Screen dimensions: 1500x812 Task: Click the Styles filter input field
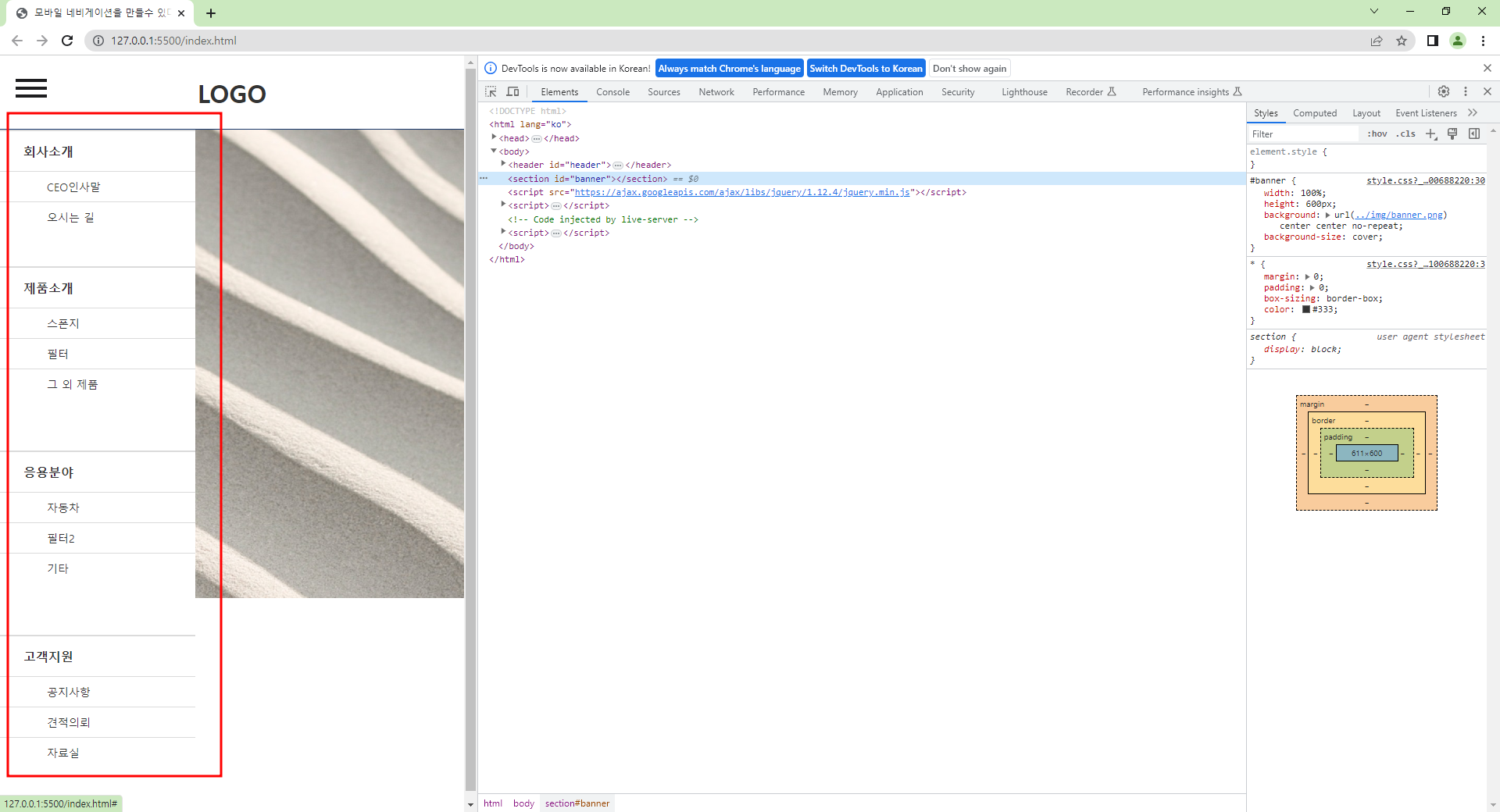click(x=1305, y=134)
